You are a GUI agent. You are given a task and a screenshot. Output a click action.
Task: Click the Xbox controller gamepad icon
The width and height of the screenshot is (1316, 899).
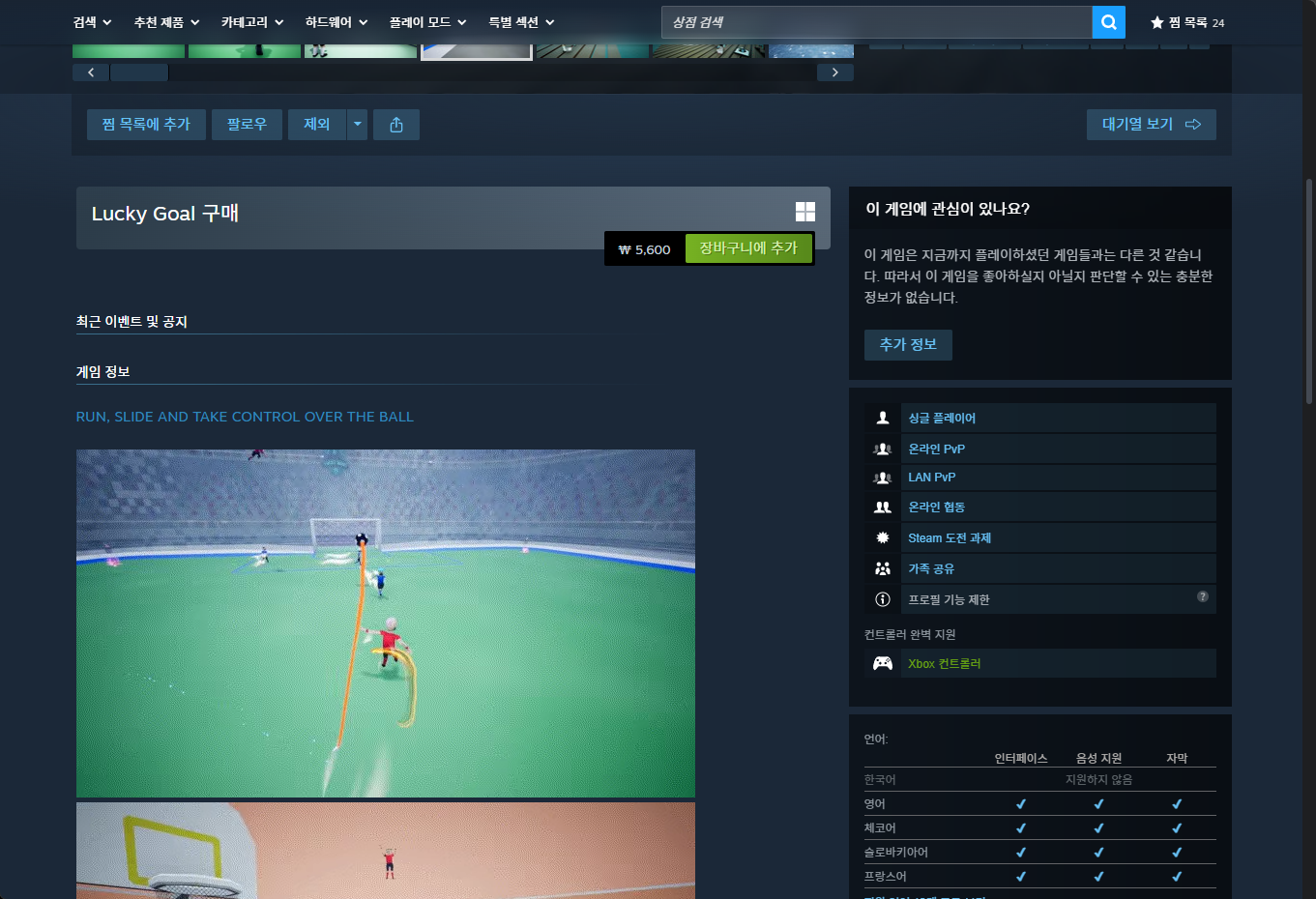pos(883,663)
